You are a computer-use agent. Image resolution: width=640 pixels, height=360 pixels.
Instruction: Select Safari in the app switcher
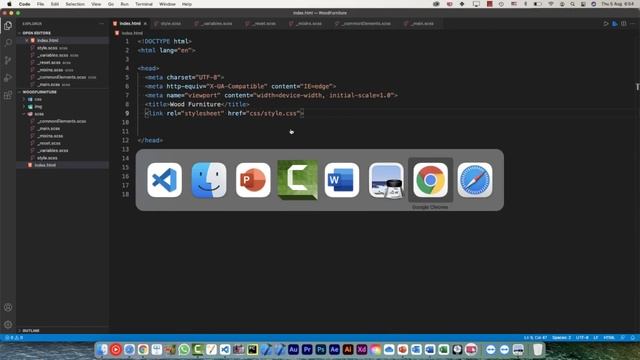pos(475,180)
